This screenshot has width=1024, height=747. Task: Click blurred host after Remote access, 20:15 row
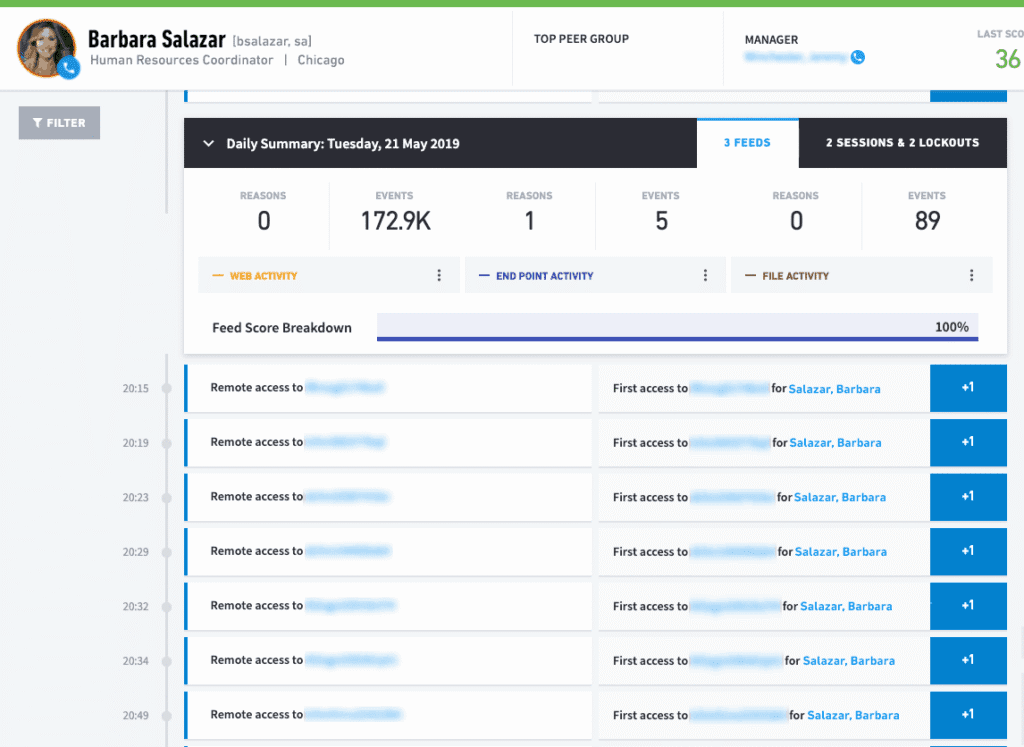(345, 388)
